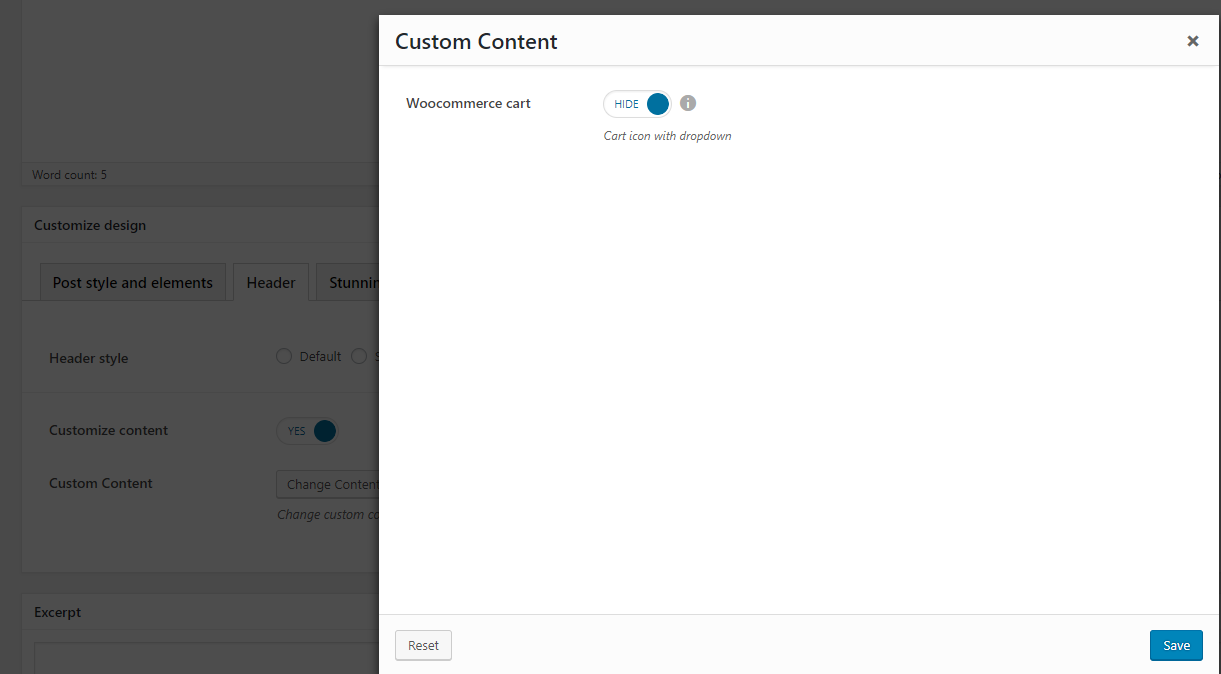Click the Excerpt panel heading

(x=58, y=612)
